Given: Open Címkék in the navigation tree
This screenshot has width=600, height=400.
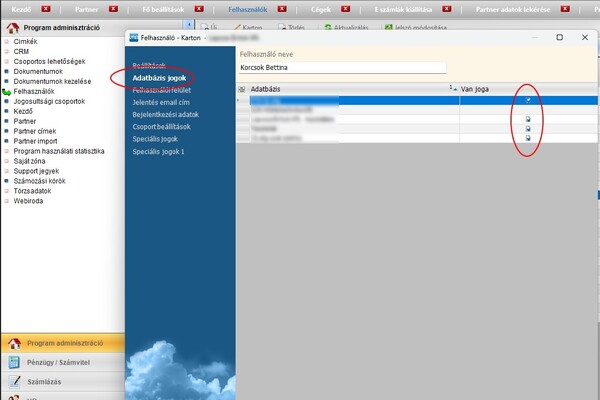Looking at the screenshot, I should pyautogui.click(x=25, y=41).
